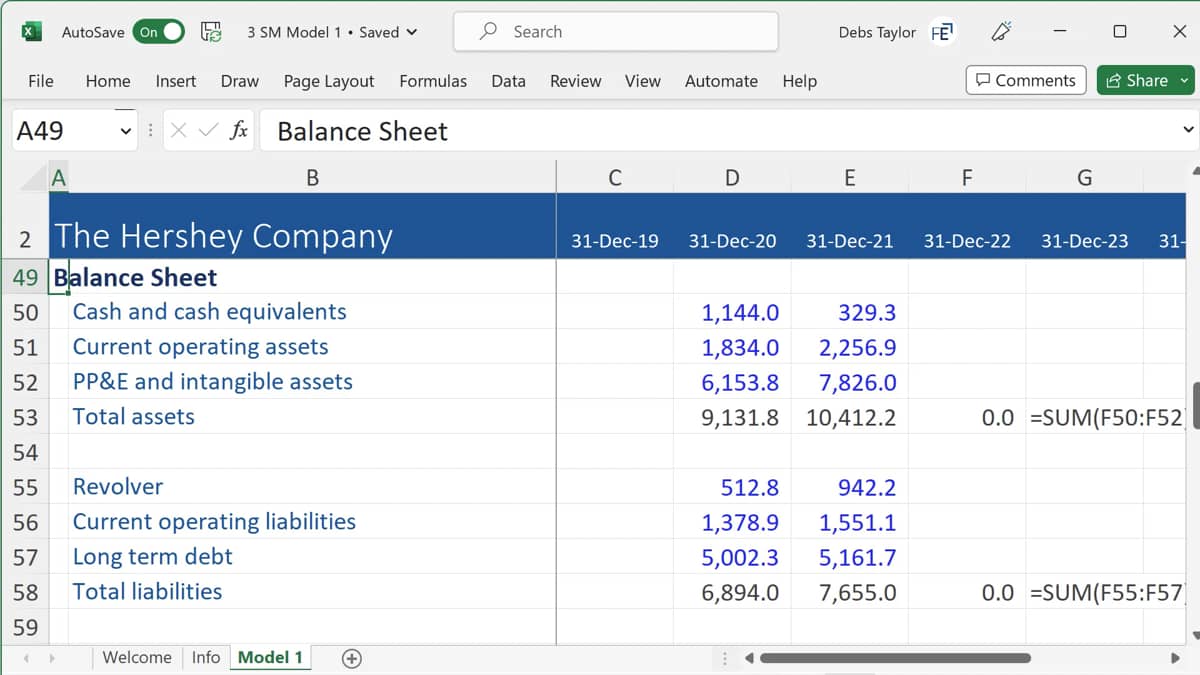Expand the Name Box dropdown arrow
This screenshot has height=675, width=1200.
[x=126, y=131]
